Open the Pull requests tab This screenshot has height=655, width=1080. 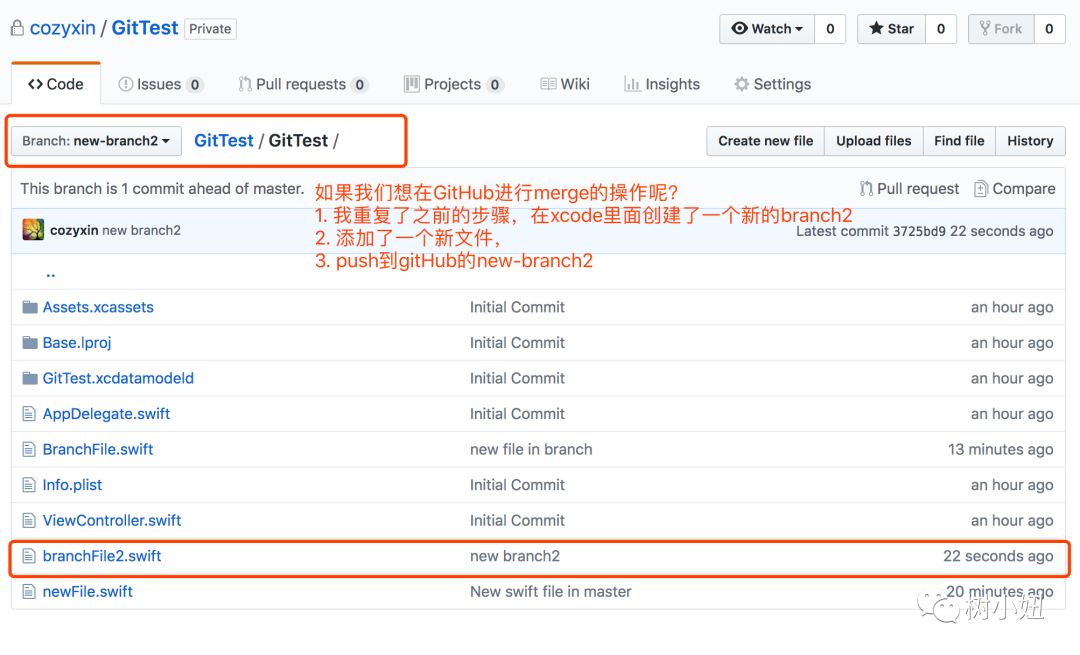[x=303, y=84]
